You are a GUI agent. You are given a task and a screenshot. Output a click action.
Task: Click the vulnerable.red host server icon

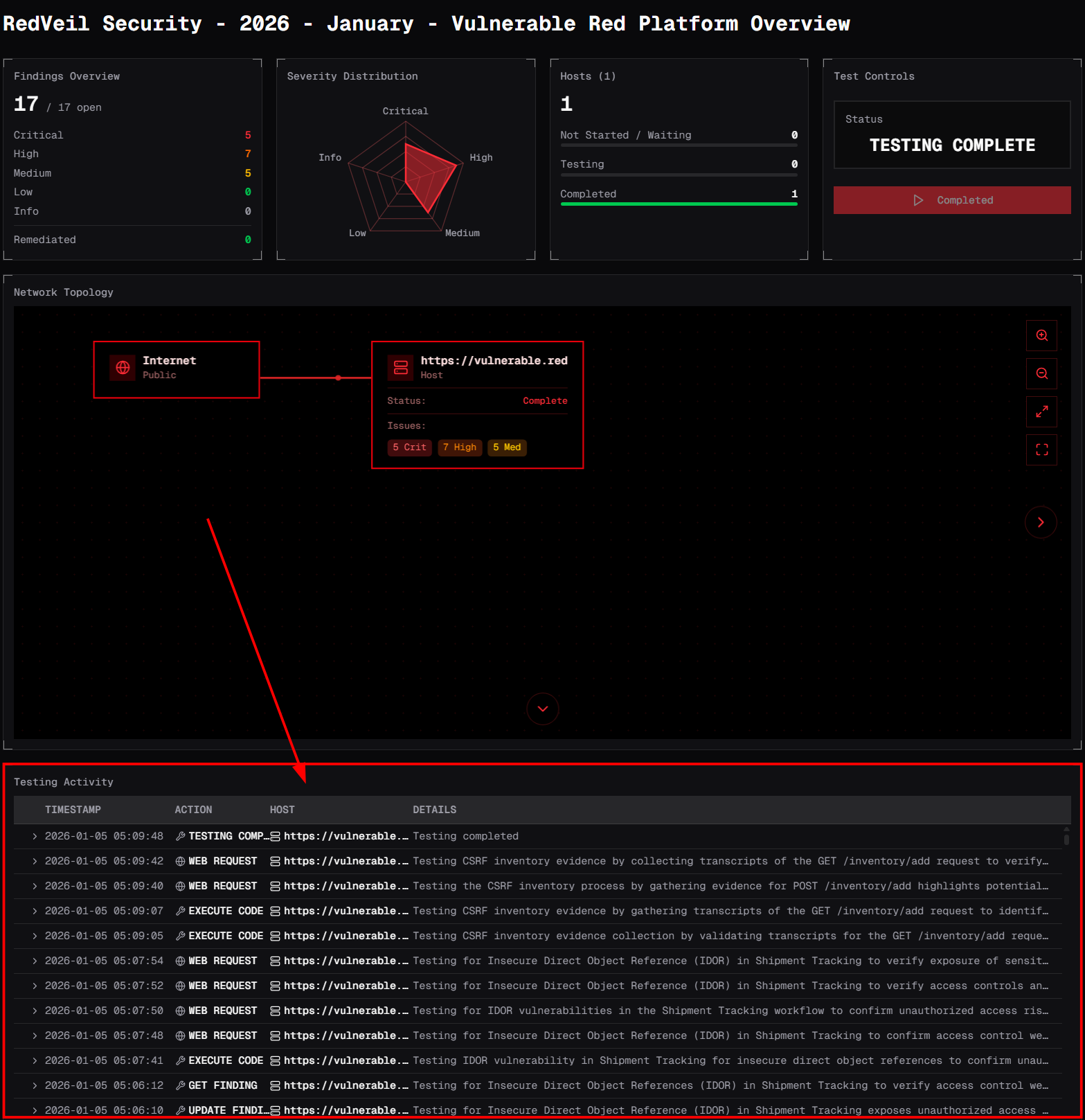point(401,368)
